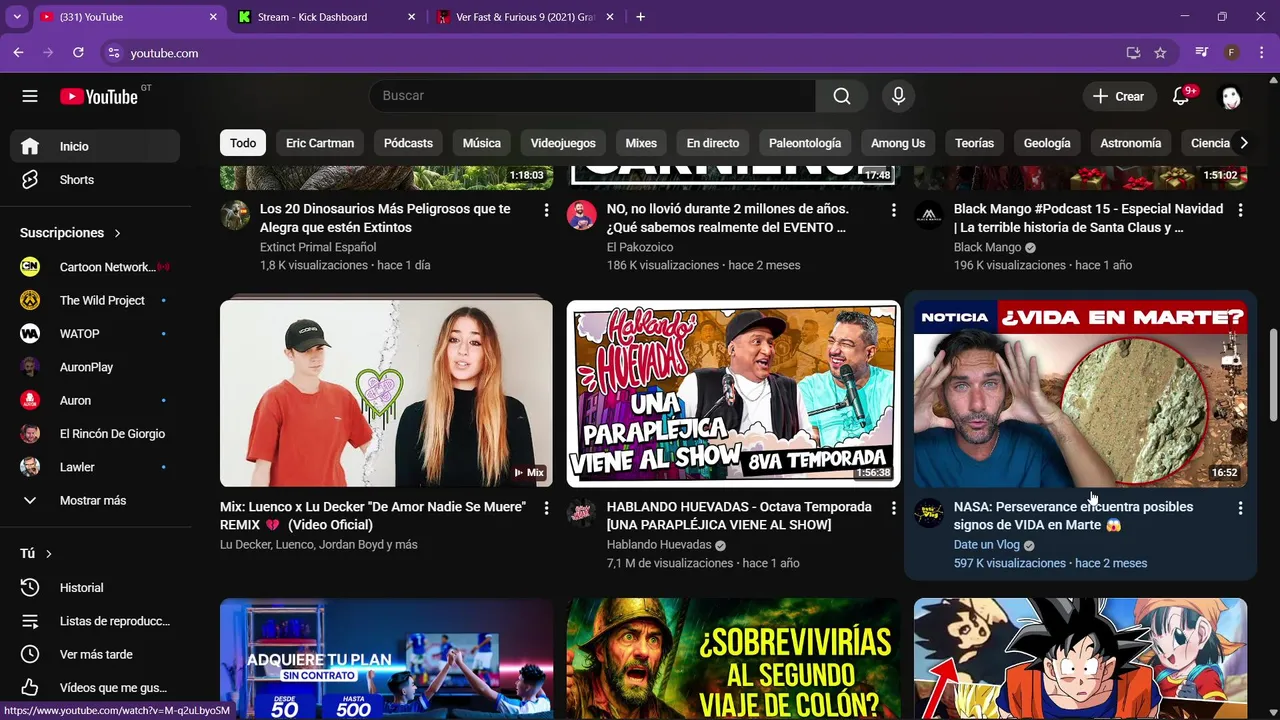This screenshot has height=720, width=1280.
Task: Open more options for Black Mango Podcast video
Action: point(1240,210)
